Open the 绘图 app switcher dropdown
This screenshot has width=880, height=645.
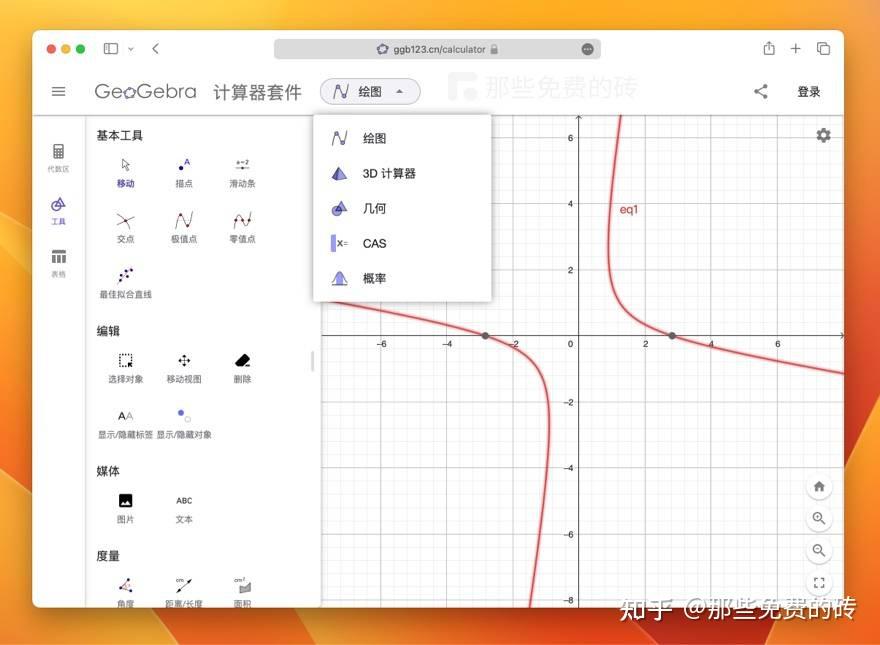[368, 91]
